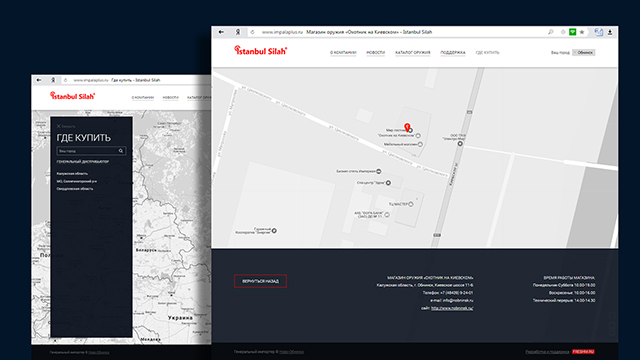
Task: Click the FRESHM.RU developer link
Action: click(583, 351)
